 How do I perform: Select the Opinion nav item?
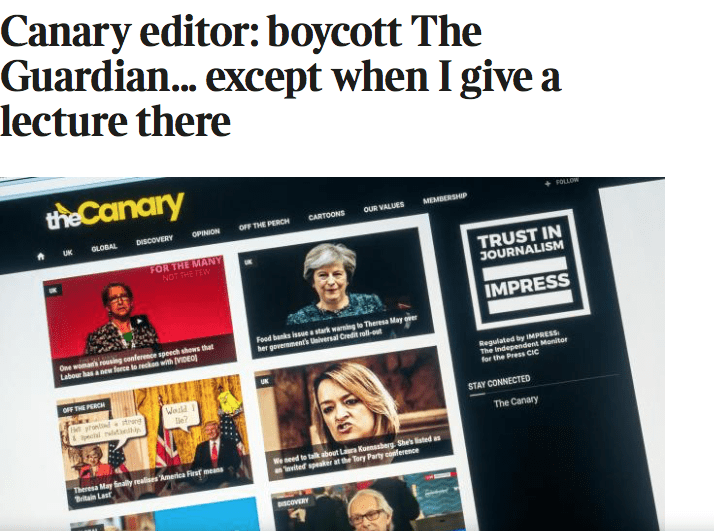tap(206, 233)
